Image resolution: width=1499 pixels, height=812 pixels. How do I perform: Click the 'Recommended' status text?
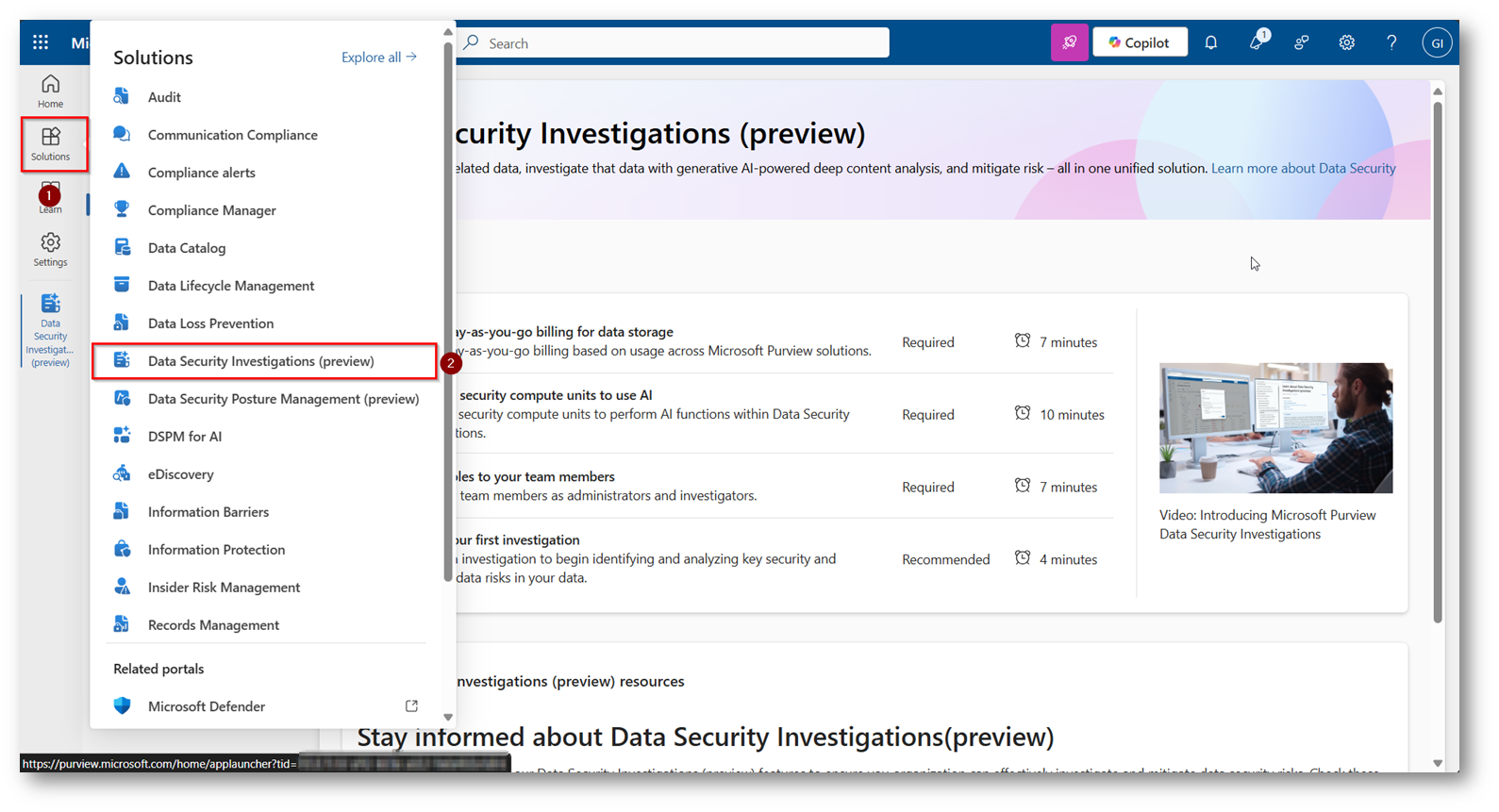click(x=945, y=559)
